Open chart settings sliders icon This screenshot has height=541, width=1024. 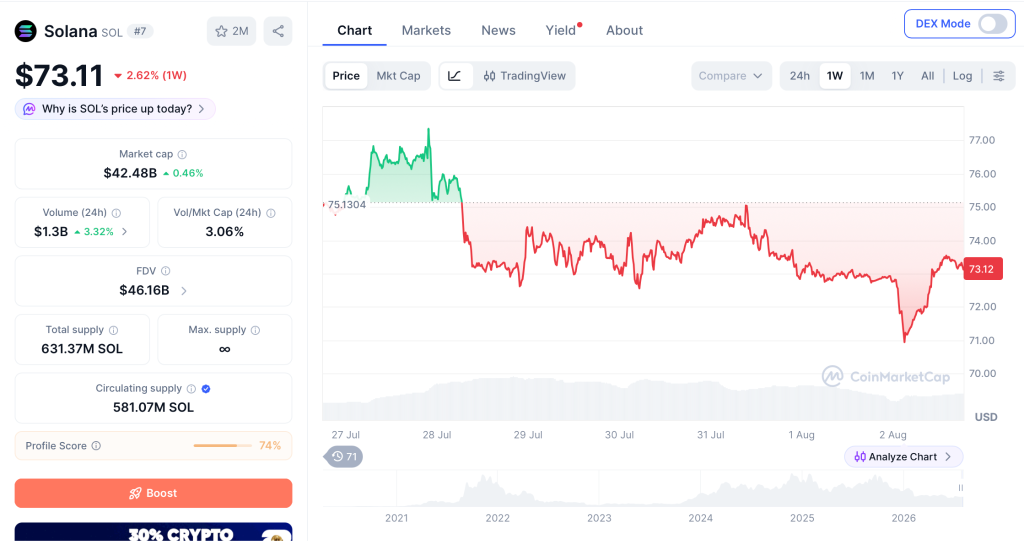[999, 76]
